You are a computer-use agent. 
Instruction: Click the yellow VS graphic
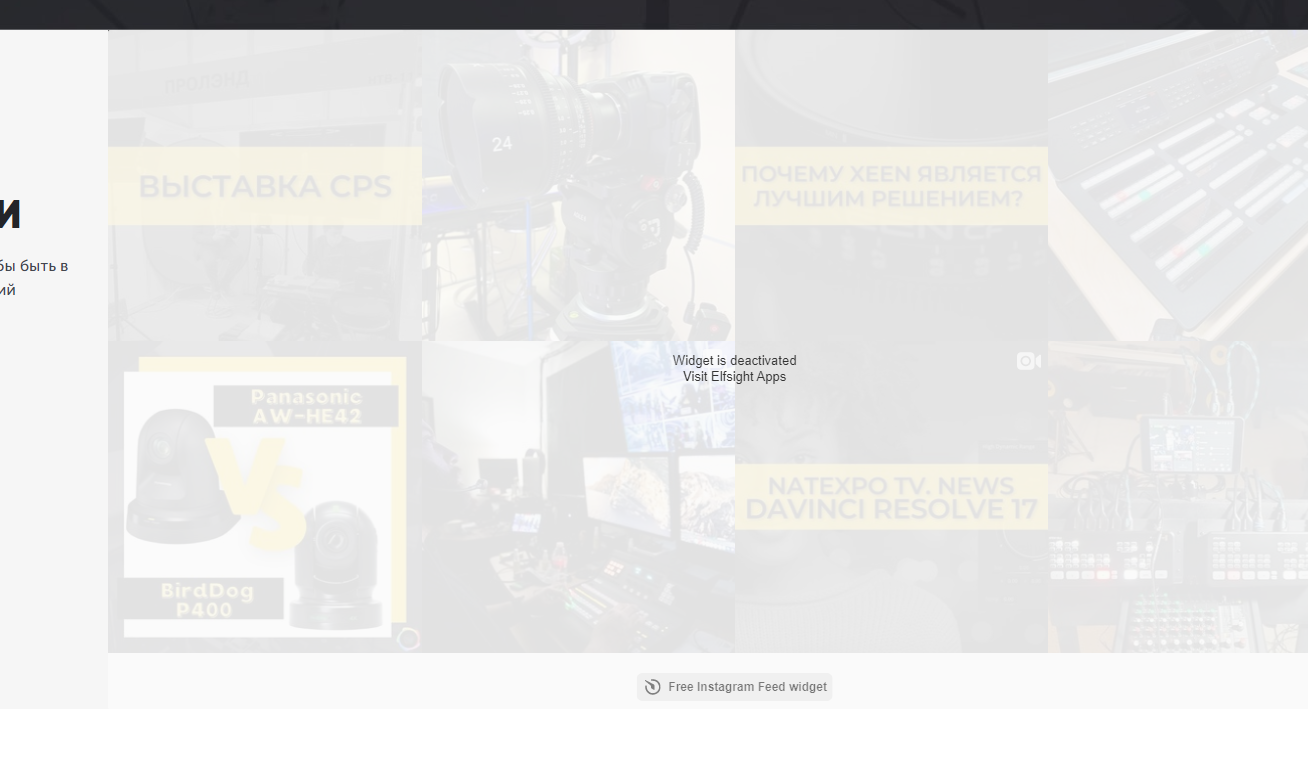(258, 490)
